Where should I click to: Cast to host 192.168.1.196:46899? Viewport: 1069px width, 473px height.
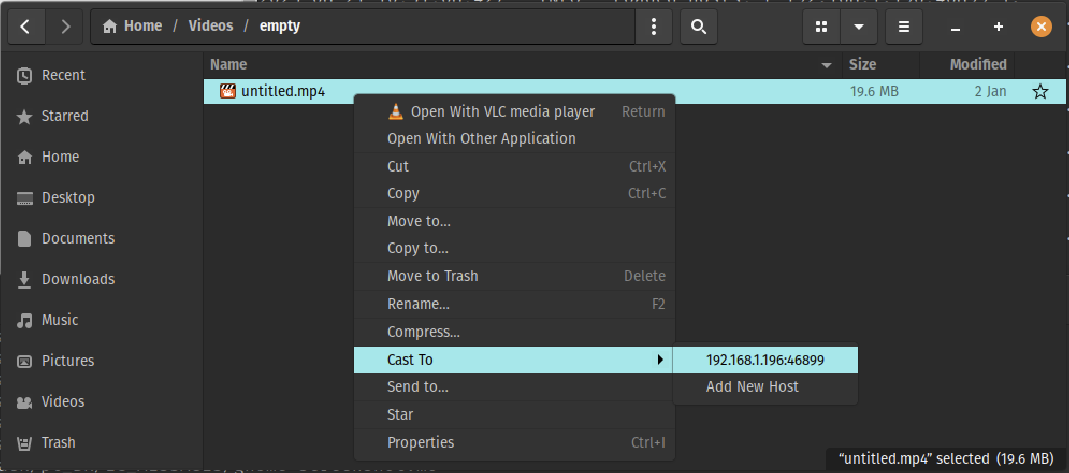point(765,359)
